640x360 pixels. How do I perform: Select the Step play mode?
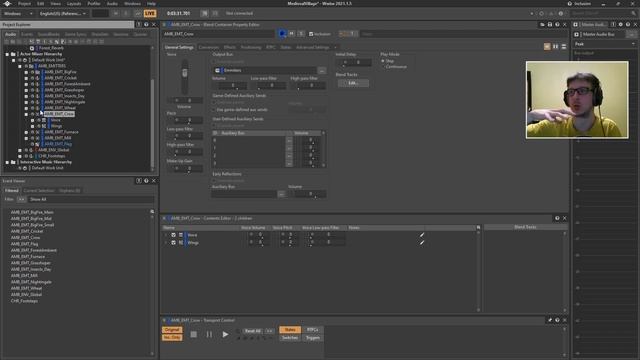383,61
